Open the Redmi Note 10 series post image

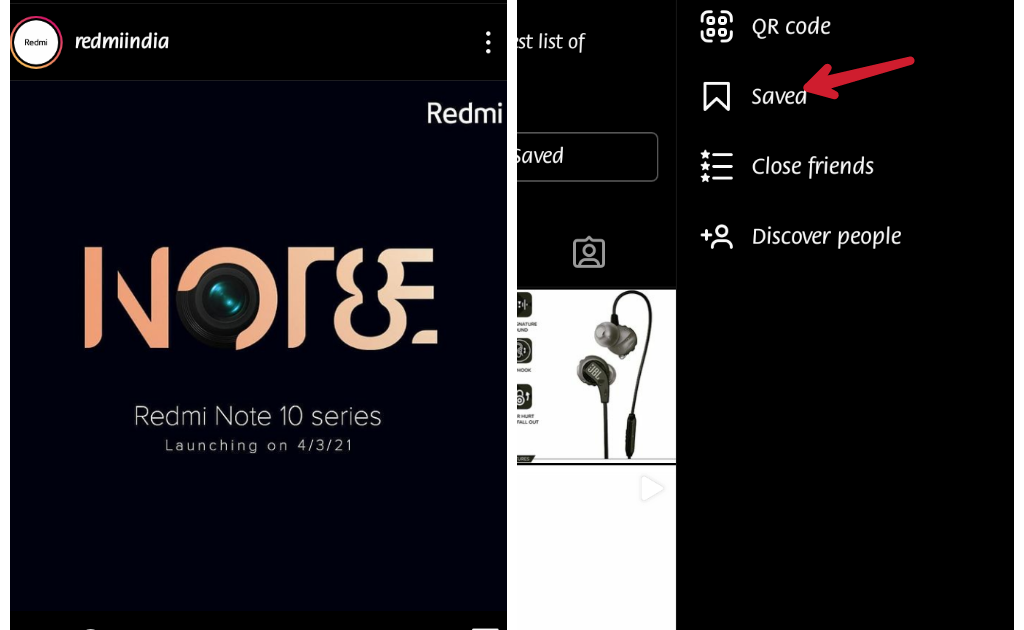[259, 346]
